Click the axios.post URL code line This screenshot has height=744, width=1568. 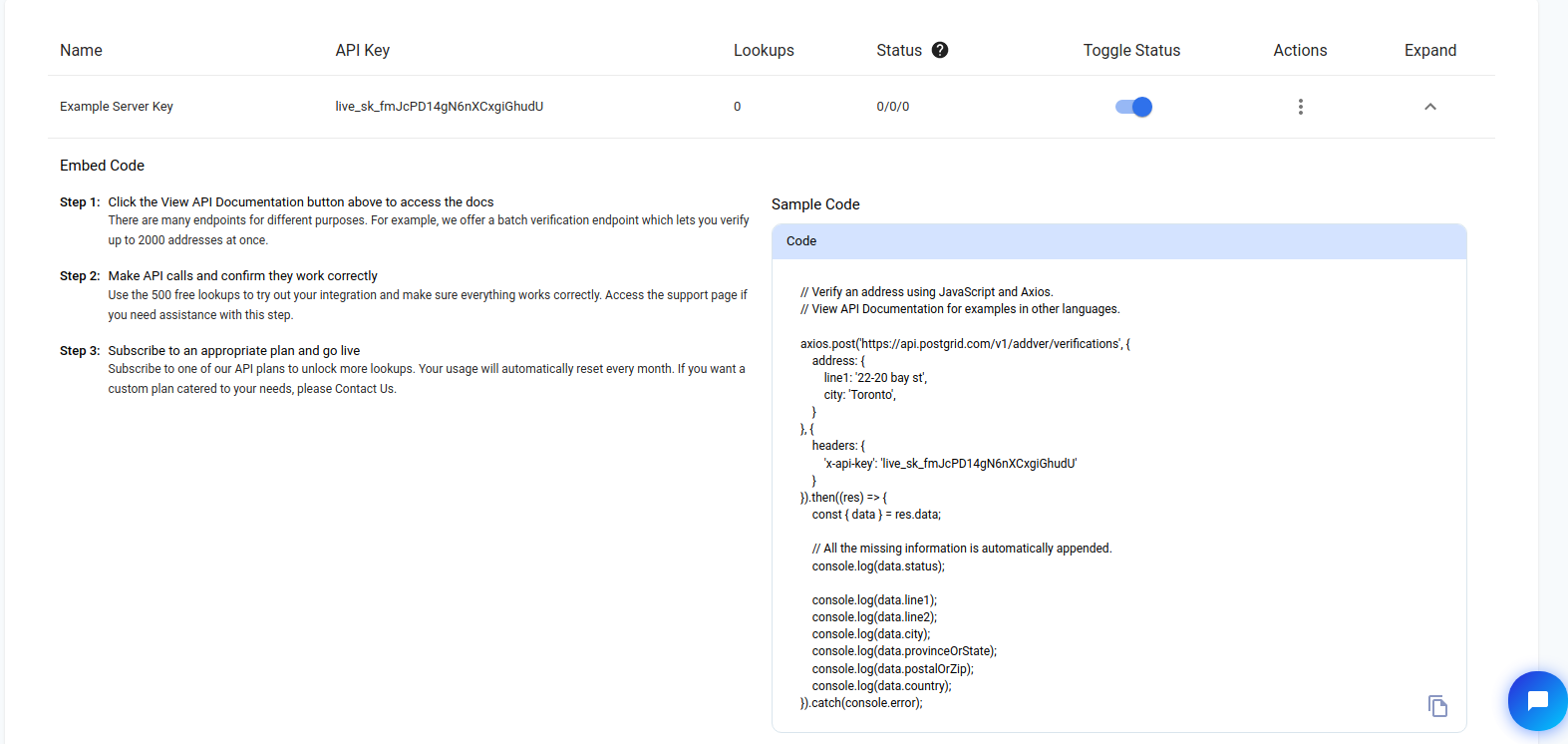[965, 344]
